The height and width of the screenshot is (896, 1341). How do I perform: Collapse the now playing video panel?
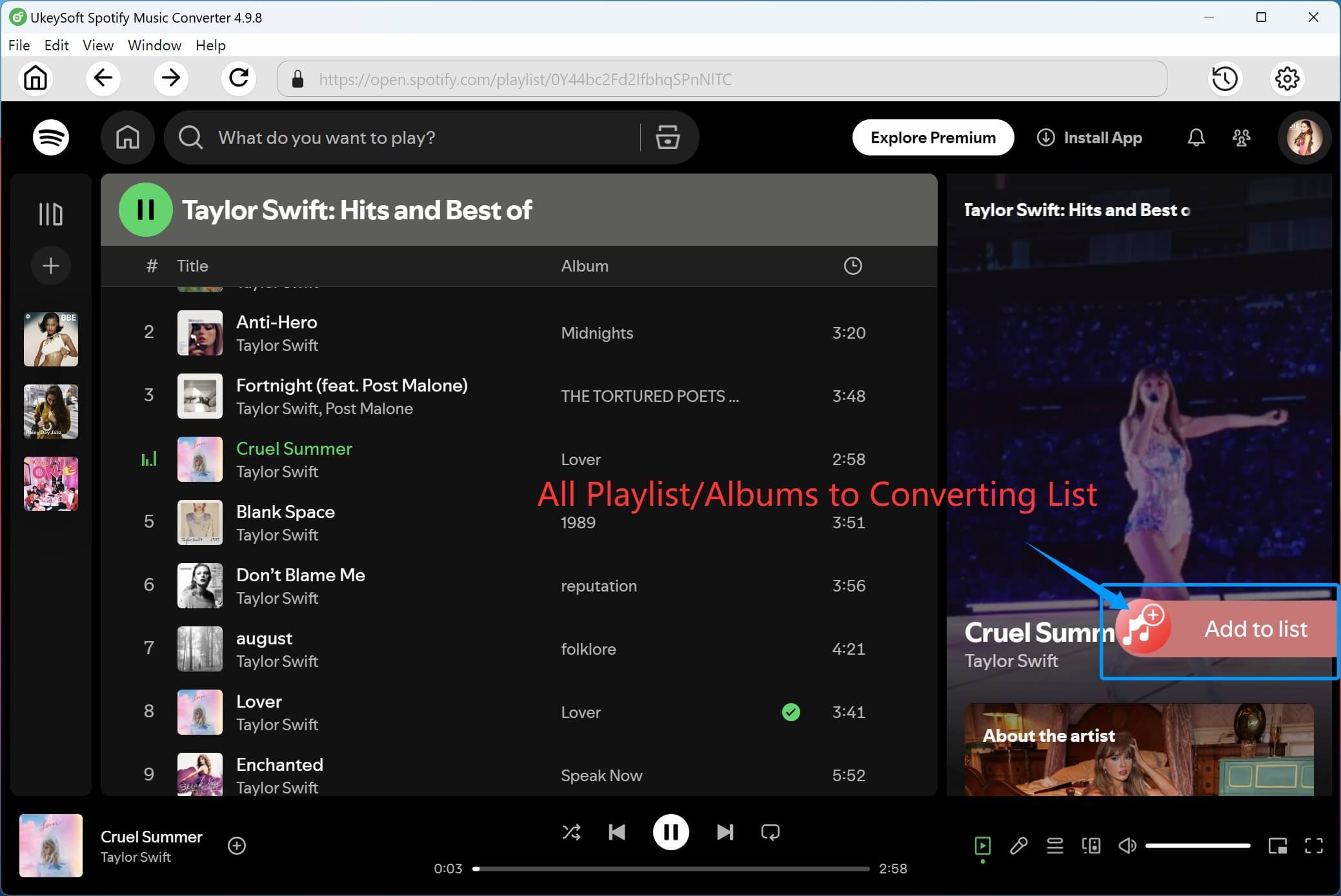(983, 845)
